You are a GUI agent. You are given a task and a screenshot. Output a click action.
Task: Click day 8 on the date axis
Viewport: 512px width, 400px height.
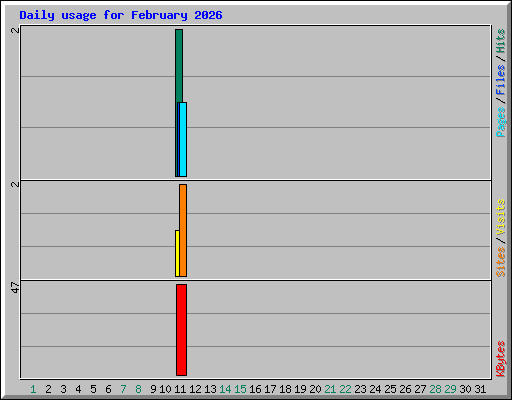click(x=138, y=389)
